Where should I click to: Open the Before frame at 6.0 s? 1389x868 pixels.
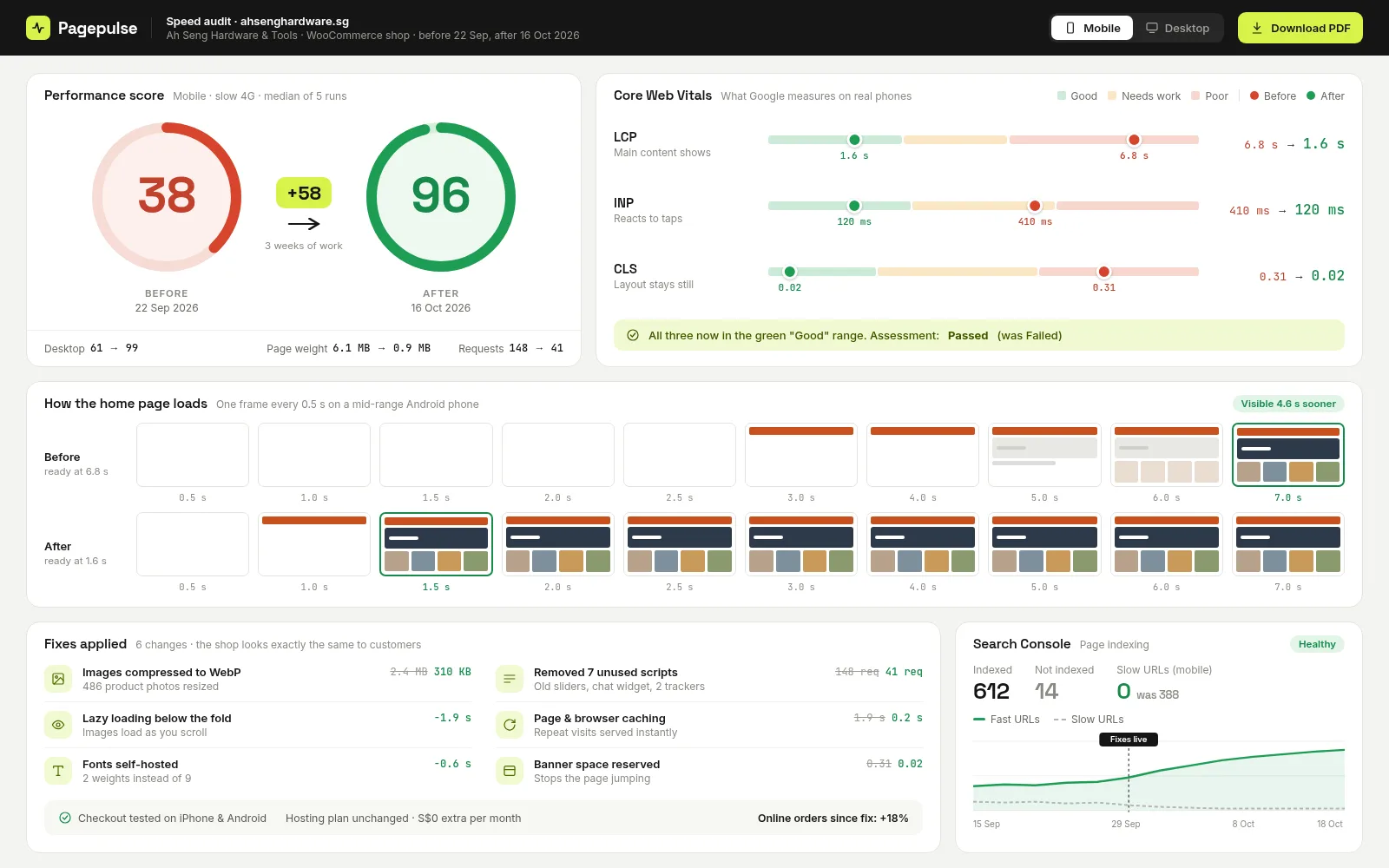click(x=1167, y=455)
